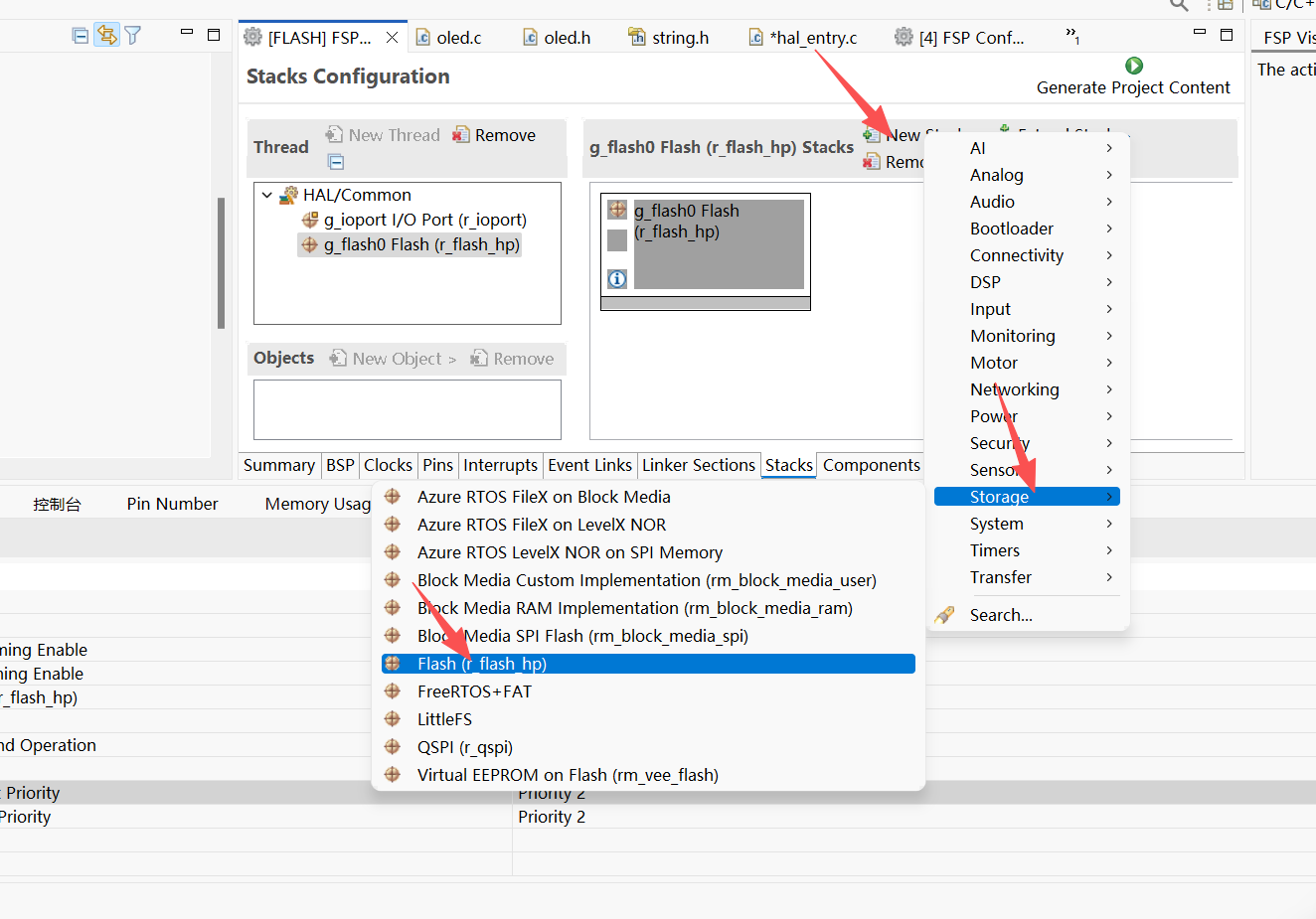Click the filter funnel icon in the left panel
This screenshot has width=1316, height=919.
click(132, 36)
